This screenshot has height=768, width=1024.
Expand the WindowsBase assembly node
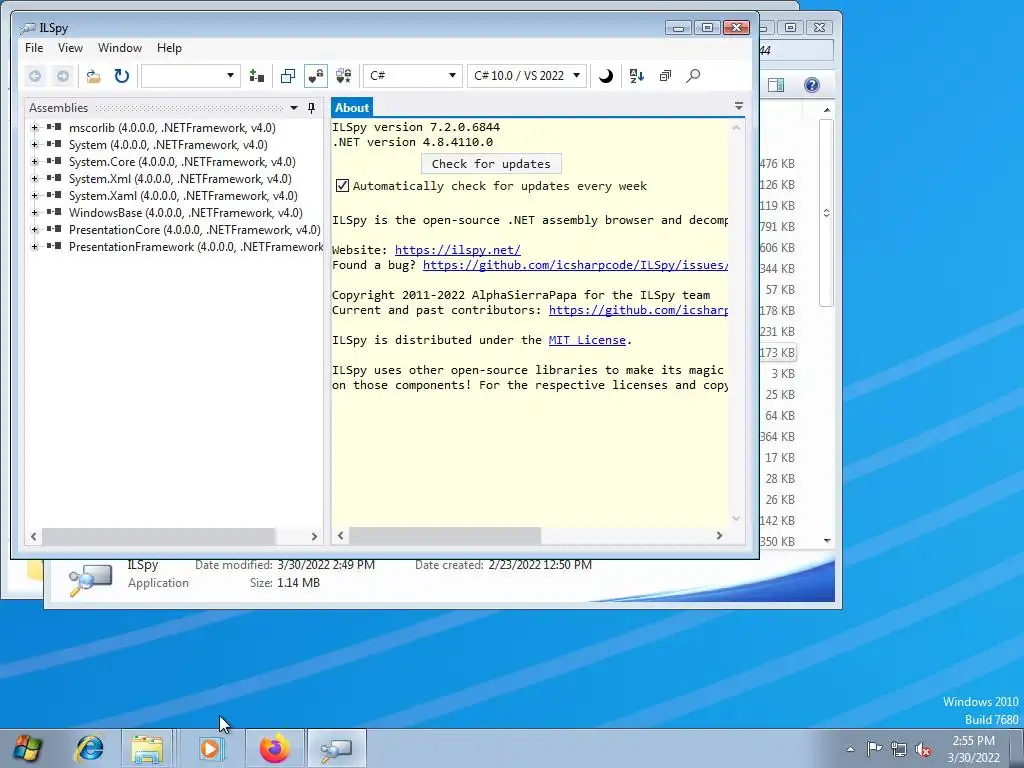[x=35, y=213]
